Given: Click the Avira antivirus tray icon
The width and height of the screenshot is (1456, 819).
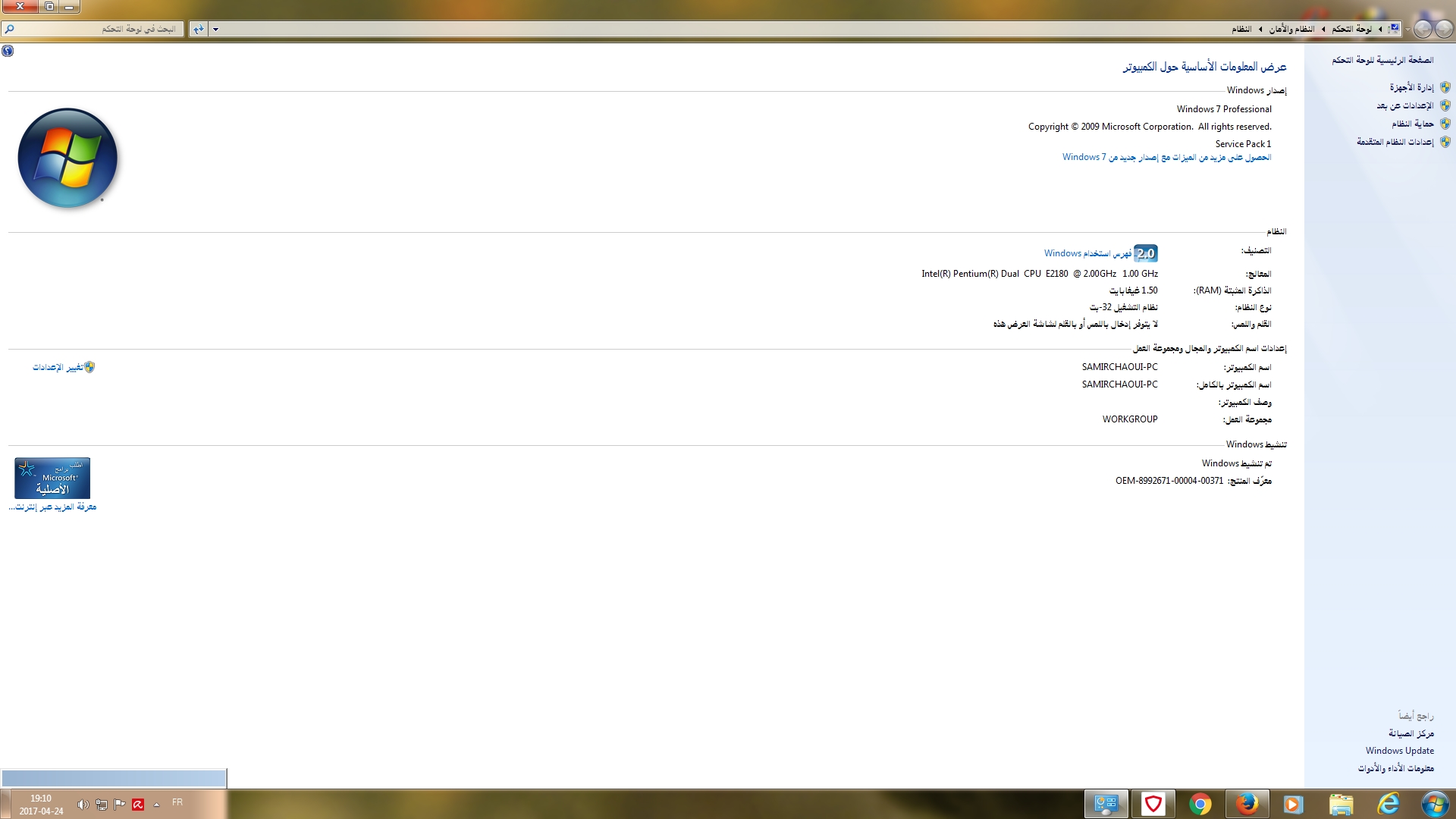Looking at the screenshot, I should 138,805.
